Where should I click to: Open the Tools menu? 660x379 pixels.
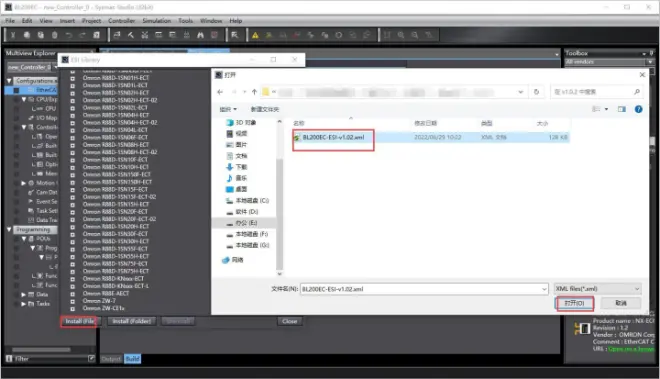185,21
